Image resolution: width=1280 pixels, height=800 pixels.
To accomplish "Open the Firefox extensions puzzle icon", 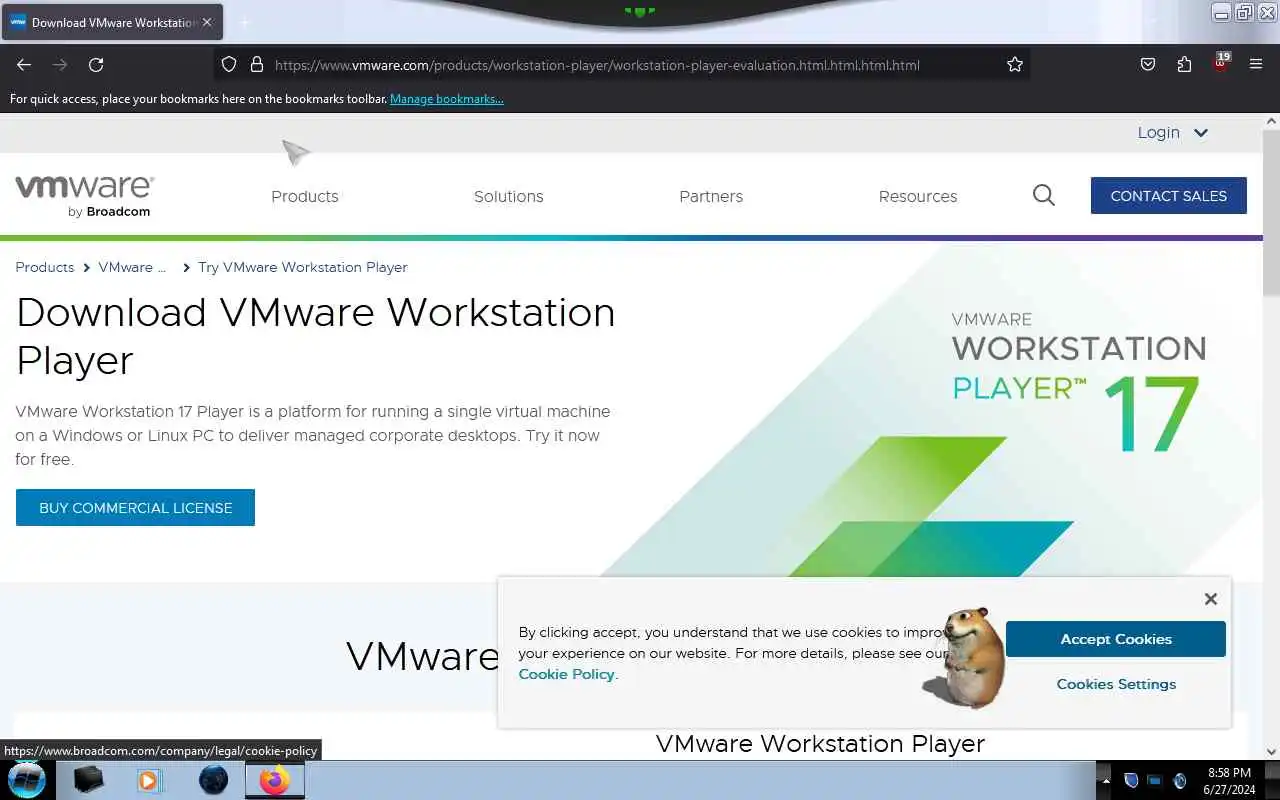I will pyautogui.click(x=1184, y=65).
